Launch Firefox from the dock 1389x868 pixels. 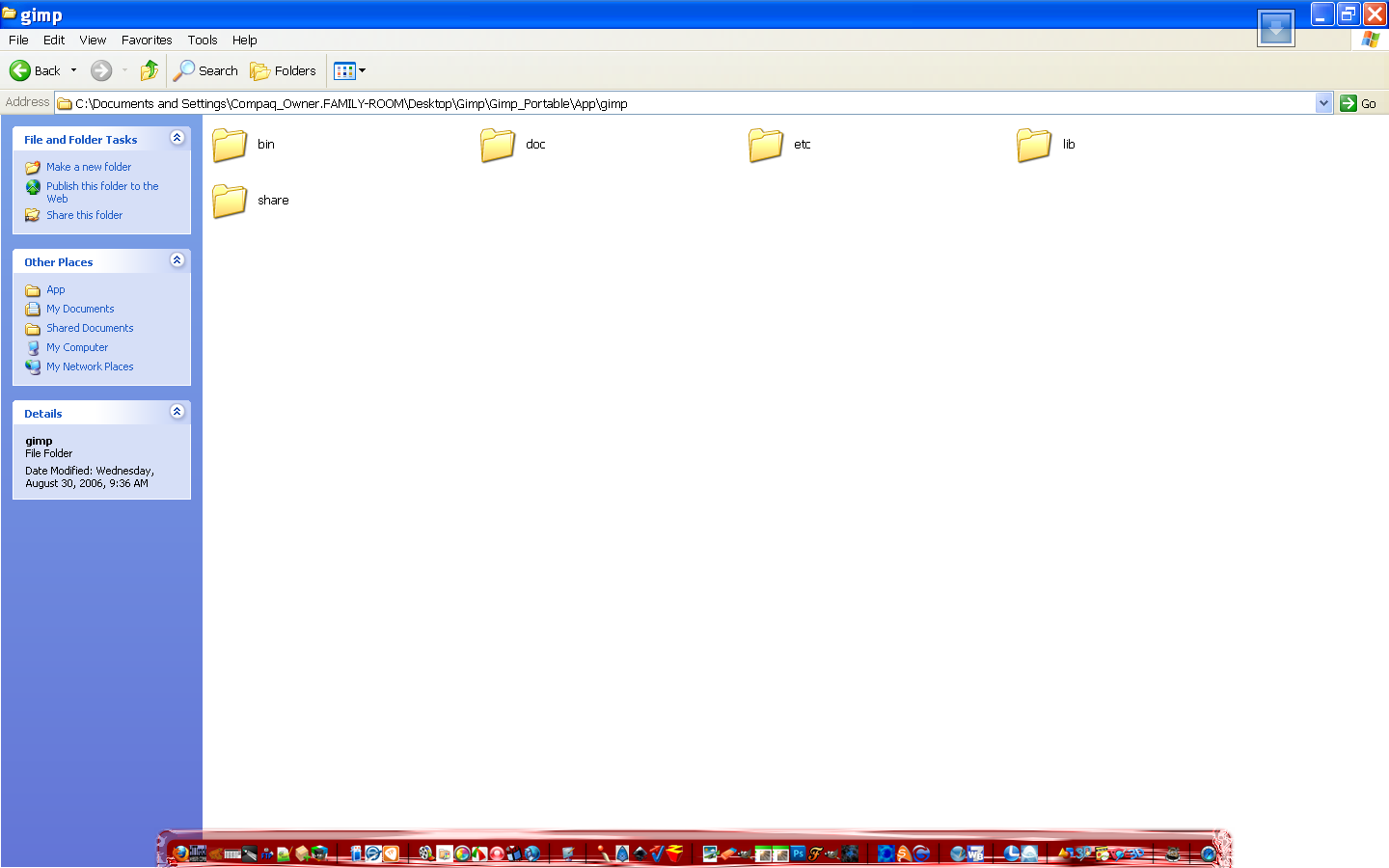coord(179,853)
